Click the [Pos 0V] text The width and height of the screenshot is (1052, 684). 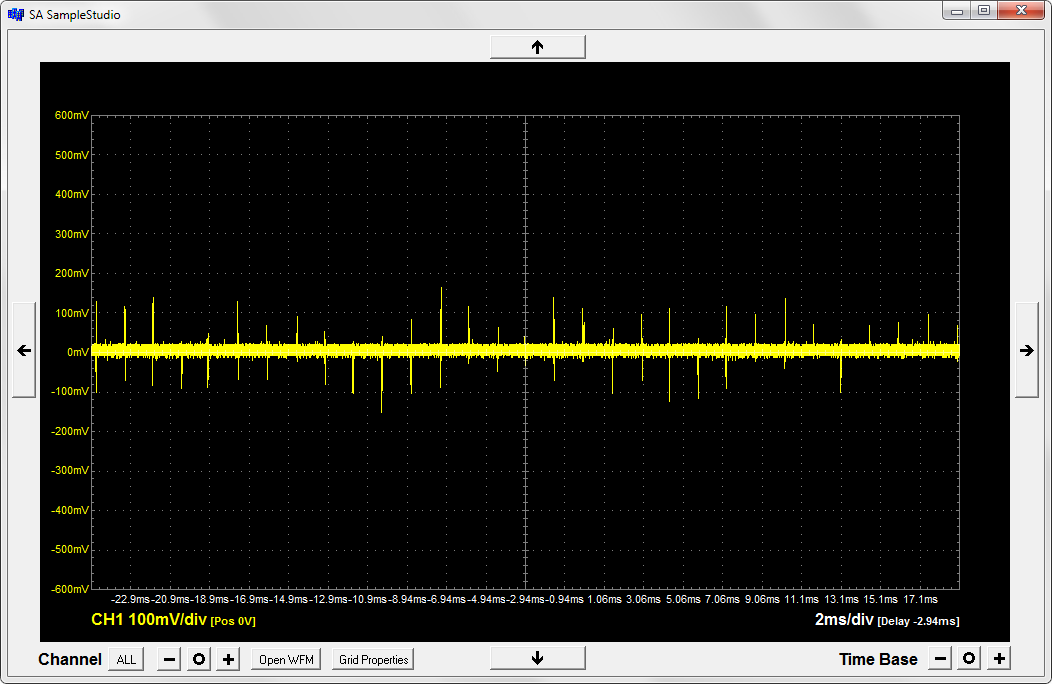click(233, 622)
